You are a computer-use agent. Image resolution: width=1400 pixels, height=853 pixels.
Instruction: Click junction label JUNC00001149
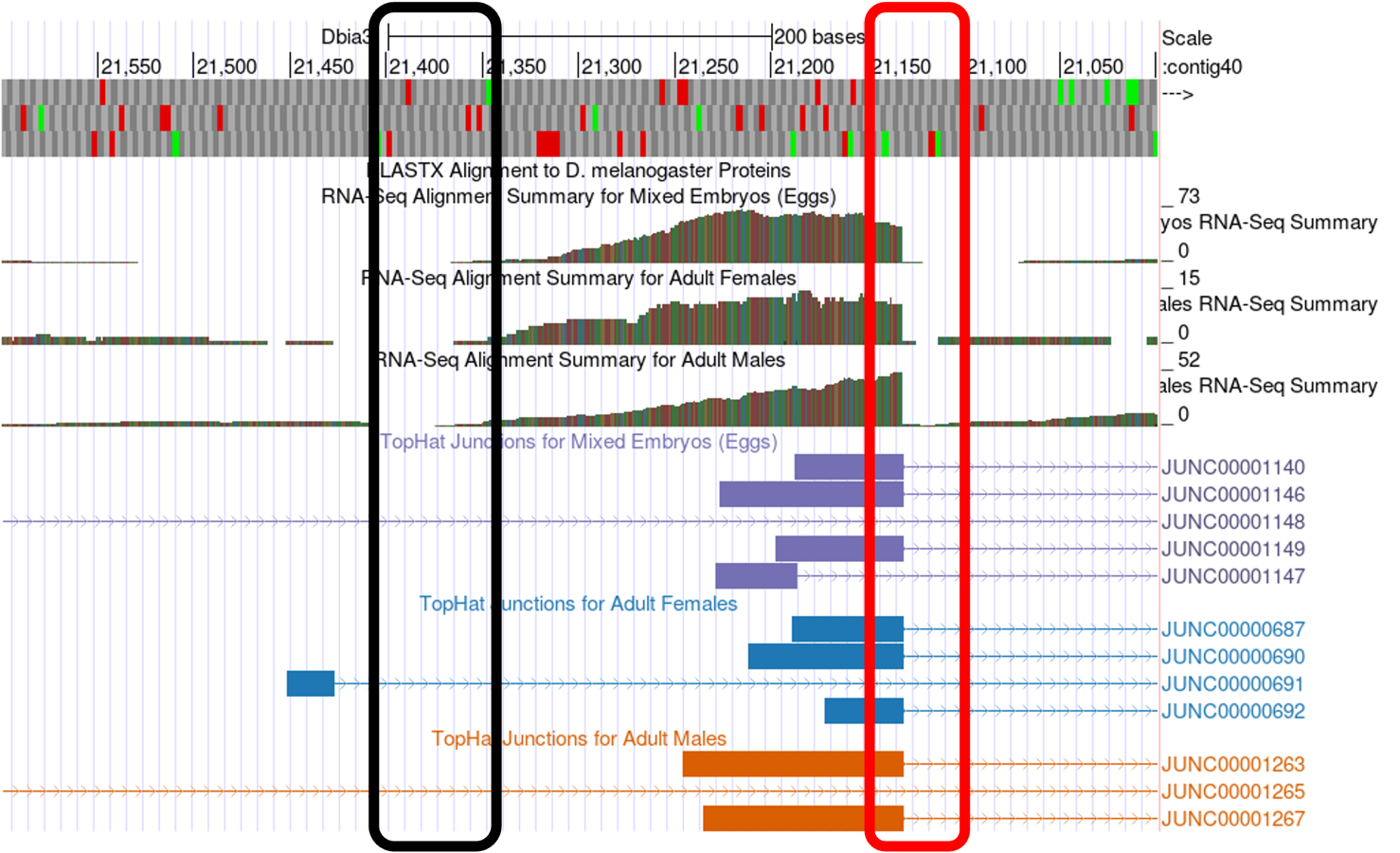click(x=1233, y=549)
